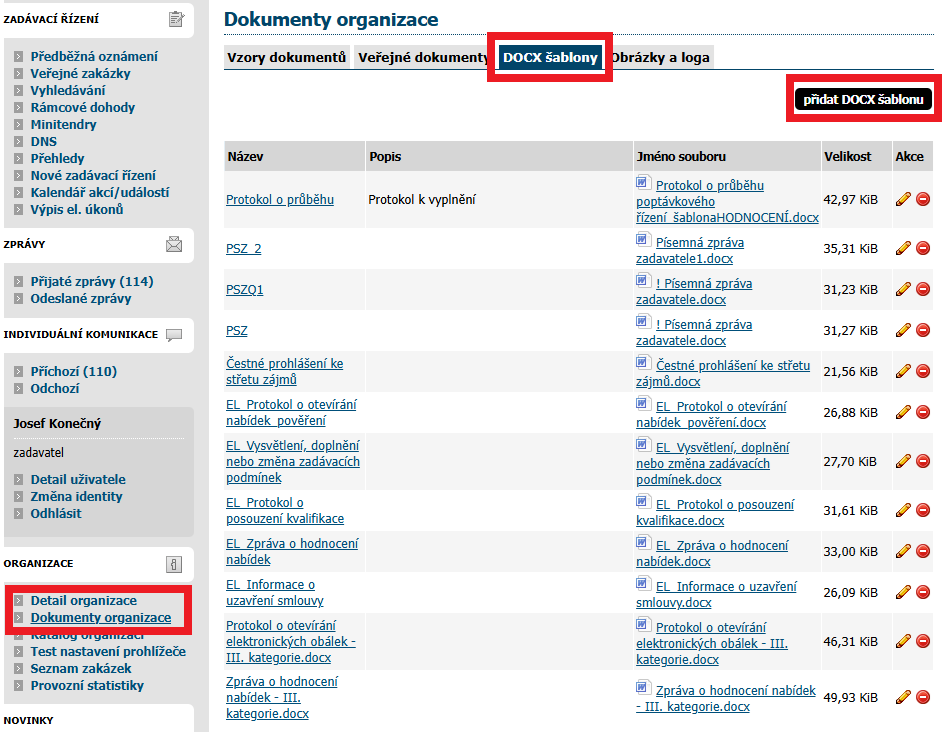The height and width of the screenshot is (732, 944).
Task: Click red delete icon for PSZ_2 row
Action: 922,249
